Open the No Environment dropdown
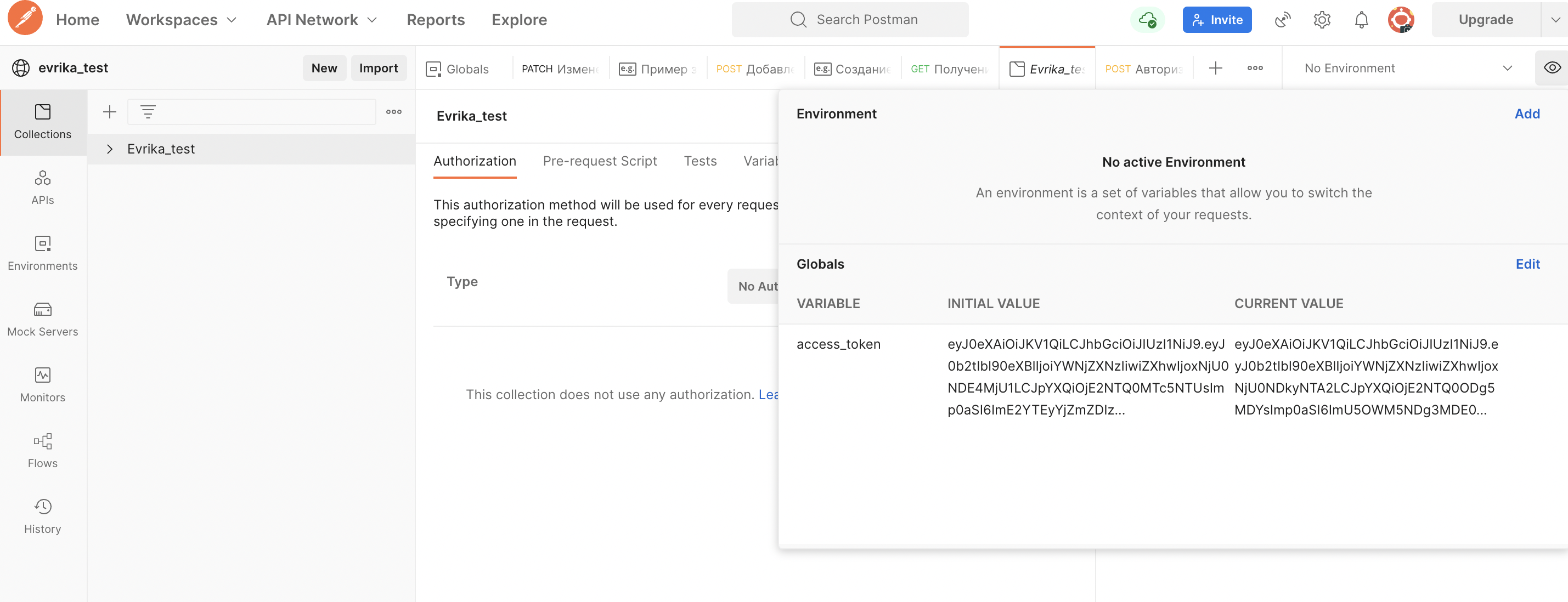1568x602 pixels. (1407, 68)
